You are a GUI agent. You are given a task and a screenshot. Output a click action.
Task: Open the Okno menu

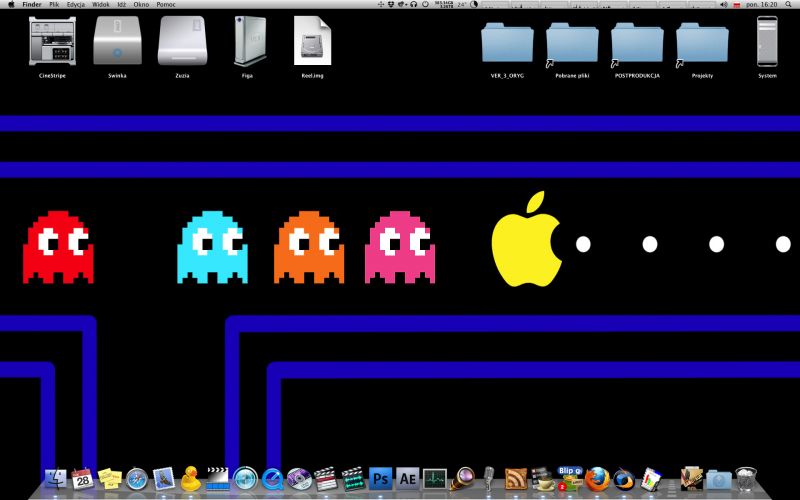(x=141, y=4)
